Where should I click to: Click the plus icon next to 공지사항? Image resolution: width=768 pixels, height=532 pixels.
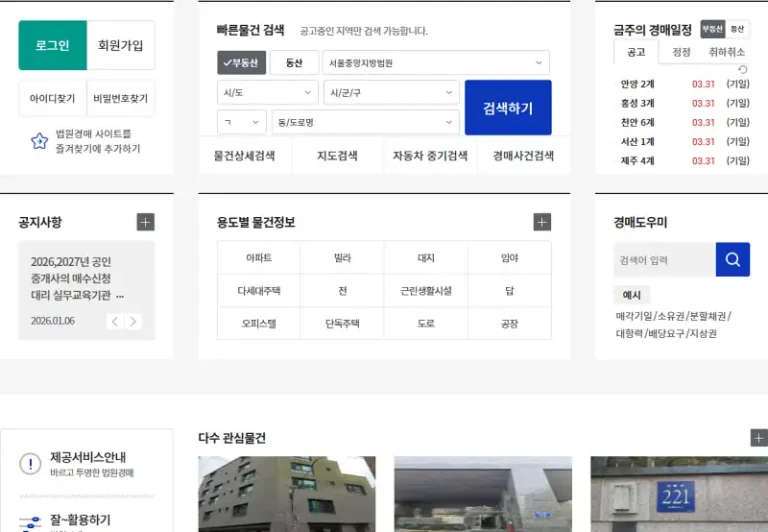(x=145, y=222)
